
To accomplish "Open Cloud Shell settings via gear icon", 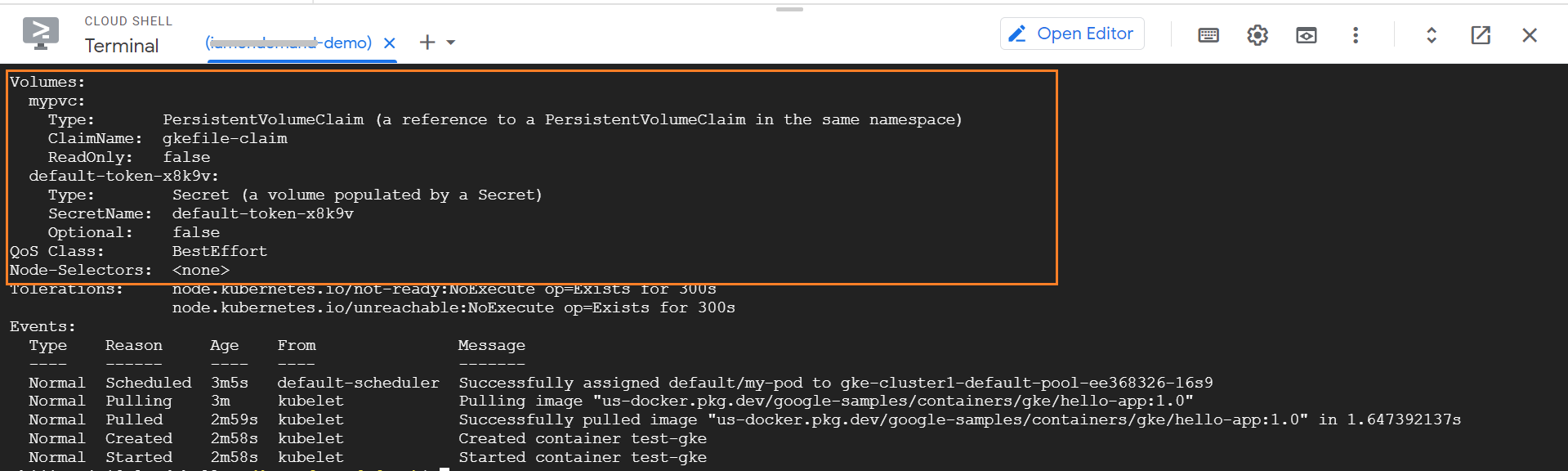I will click(x=1257, y=34).
